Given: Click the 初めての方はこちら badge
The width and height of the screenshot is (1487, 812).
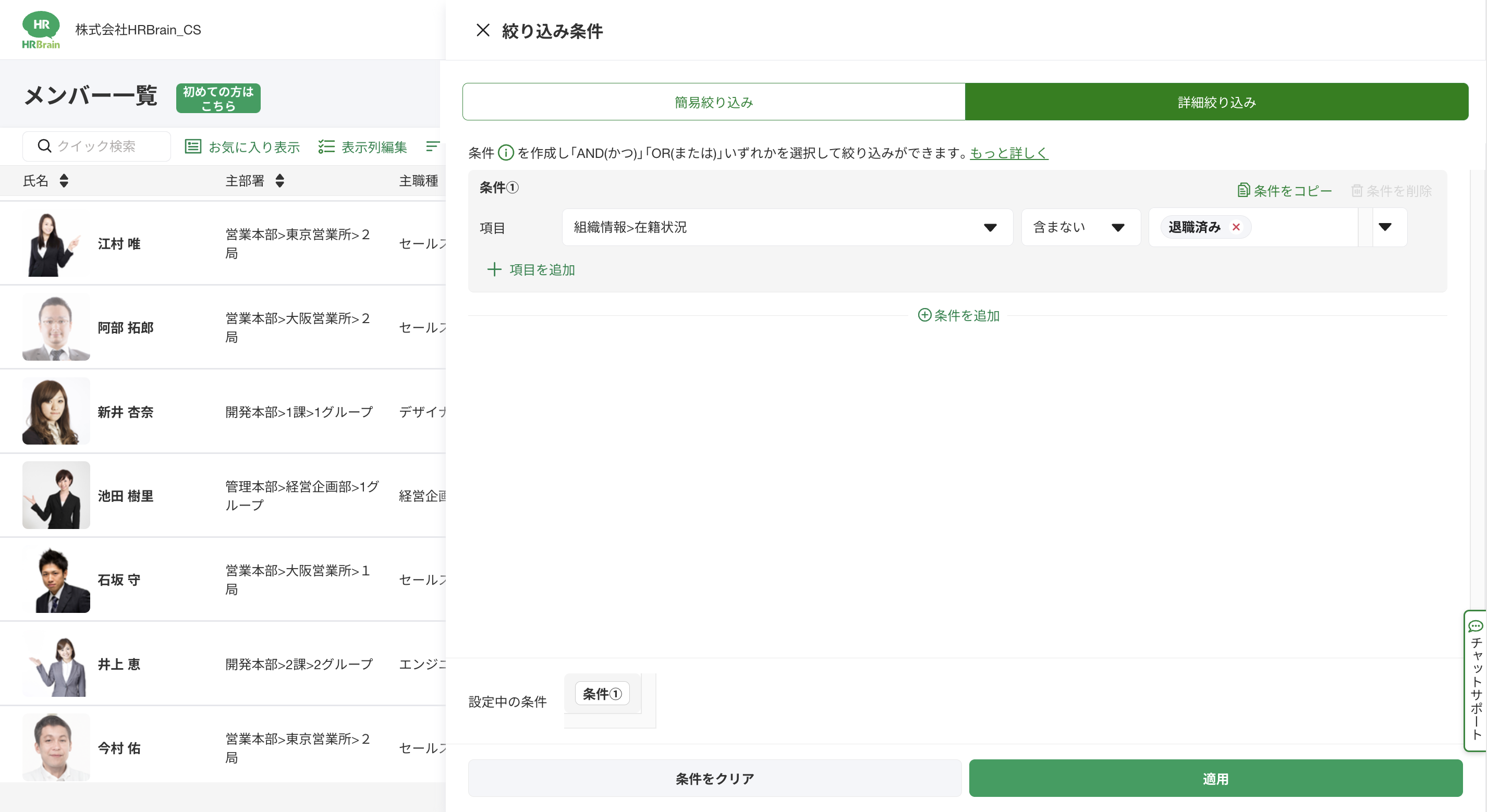Looking at the screenshot, I should tap(218, 98).
